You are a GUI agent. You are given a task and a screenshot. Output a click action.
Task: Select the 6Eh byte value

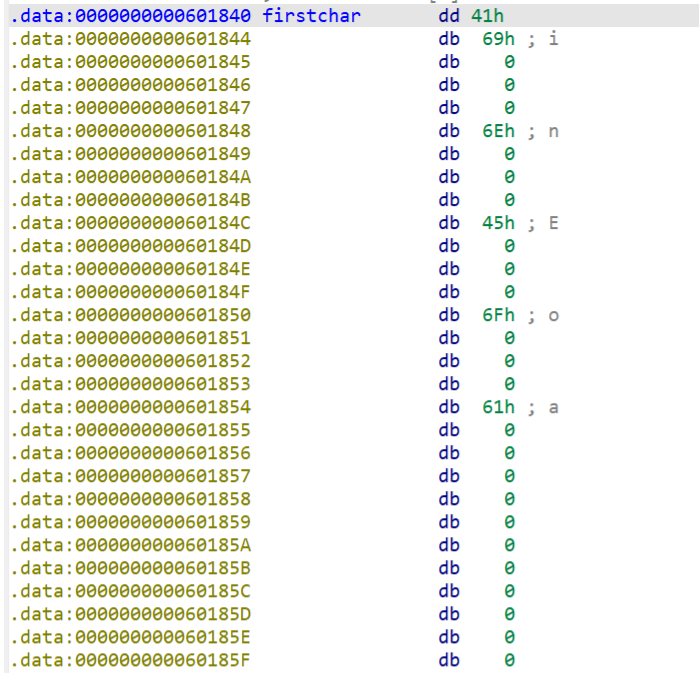[499, 131]
